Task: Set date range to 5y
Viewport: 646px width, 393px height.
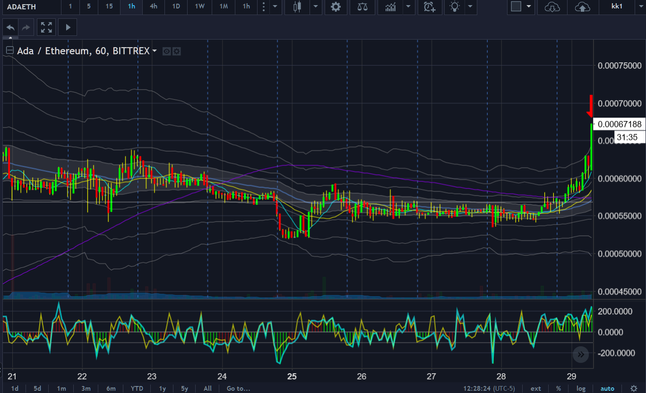Action: coord(184,388)
